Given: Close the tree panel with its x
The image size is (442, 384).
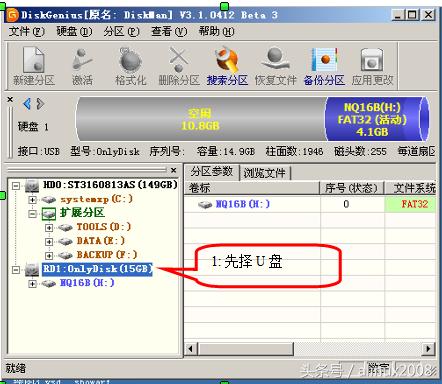Looking at the screenshot, I should pyautogui.click(x=173, y=170).
